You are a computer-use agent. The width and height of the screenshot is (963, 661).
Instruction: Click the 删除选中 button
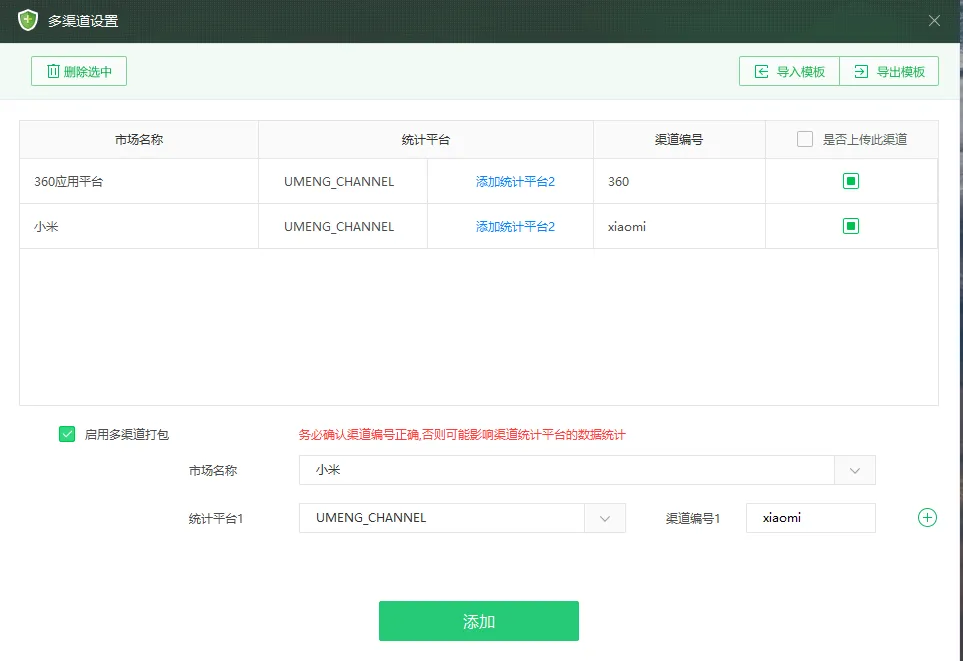[x=78, y=70]
